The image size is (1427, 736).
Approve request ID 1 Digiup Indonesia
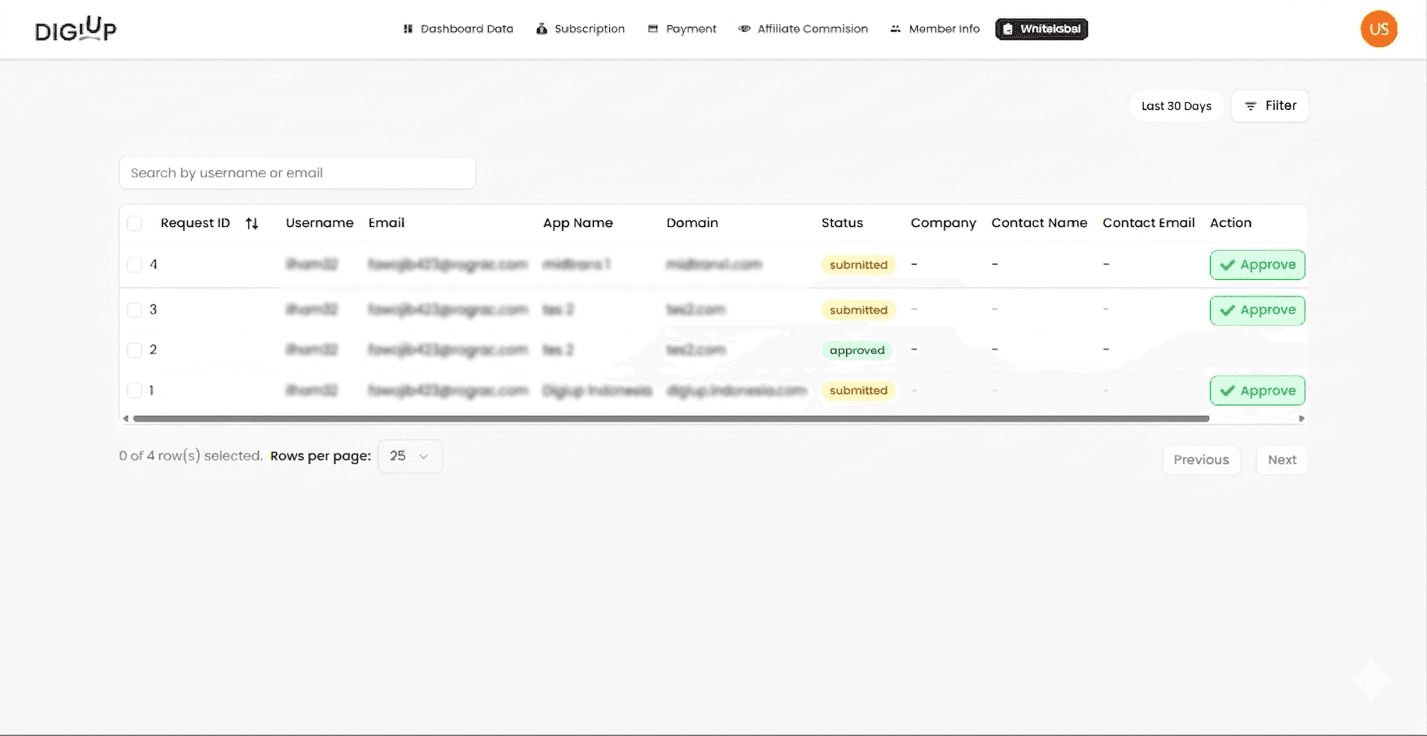click(1257, 391)
